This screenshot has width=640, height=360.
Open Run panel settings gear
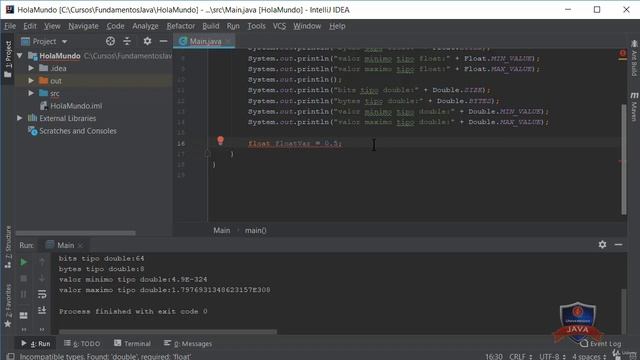(x=602, y=244)
